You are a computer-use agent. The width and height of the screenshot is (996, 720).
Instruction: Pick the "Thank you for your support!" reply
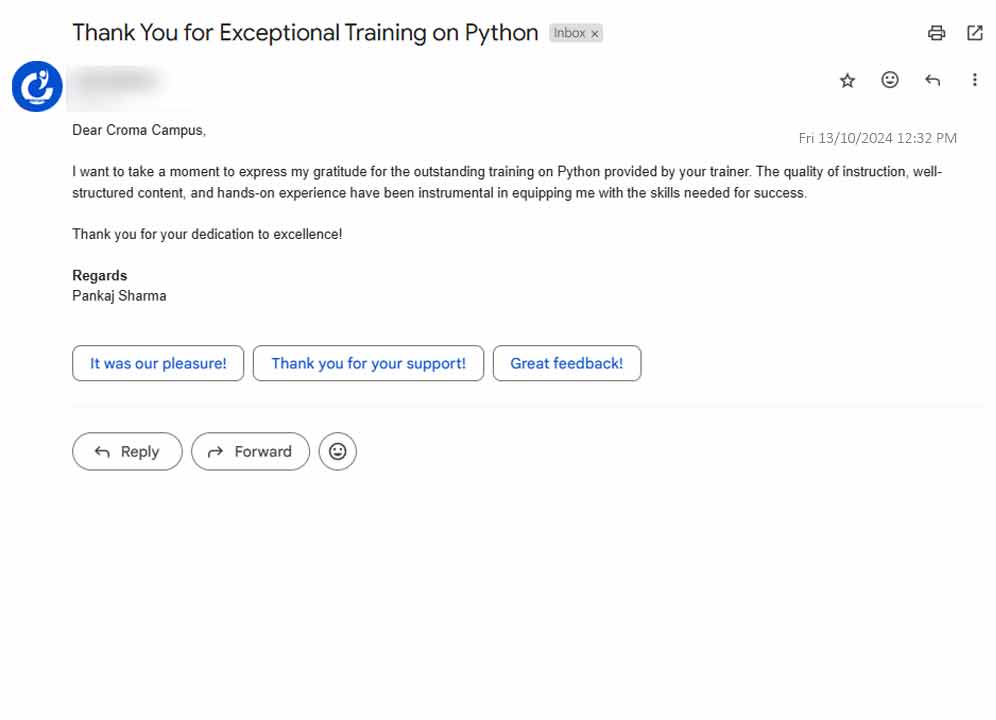click(x=368, y=363)
